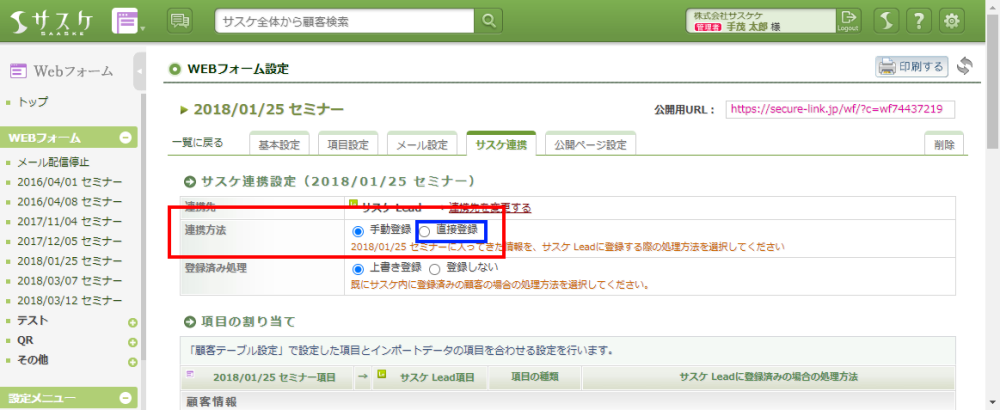The height and width of the screenshot is (410, 1000).
Task: Select the 直接登録 radio button
Action: coord(425,231)
